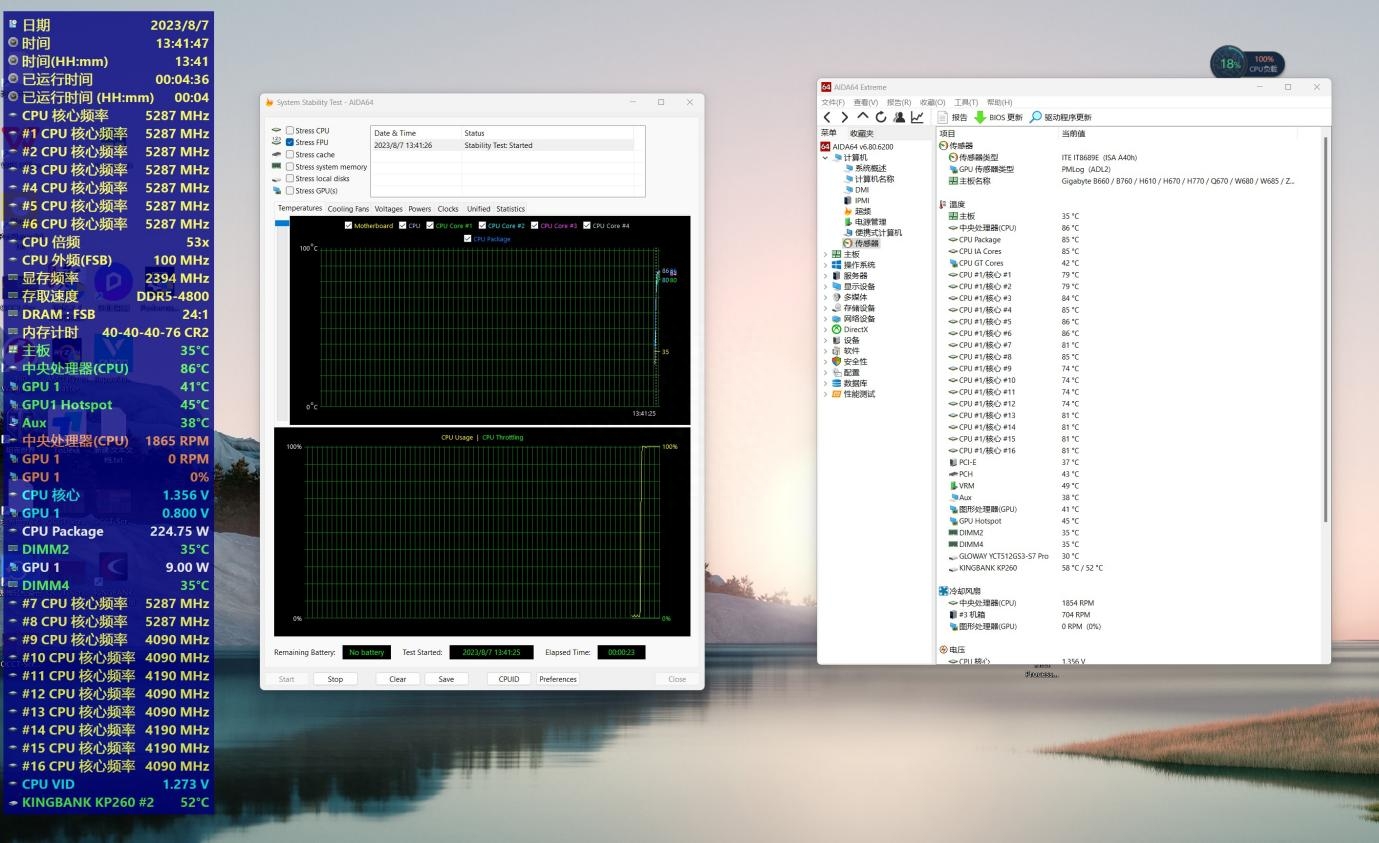Image resolution: width=1379 pixels, height=843 pixels.
Task: Open 驱动程序更新 via magnifier icon
Action: coord(1036,117)
